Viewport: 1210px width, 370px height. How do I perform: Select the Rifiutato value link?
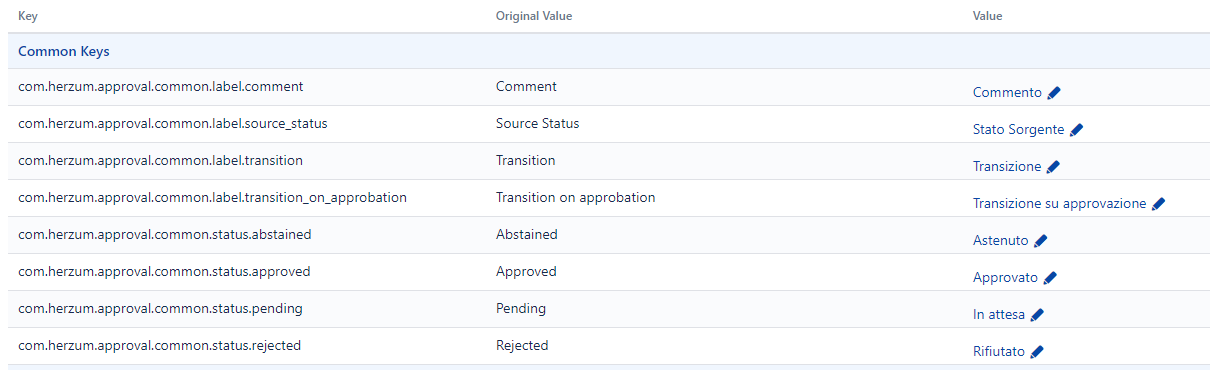[999, 352]
